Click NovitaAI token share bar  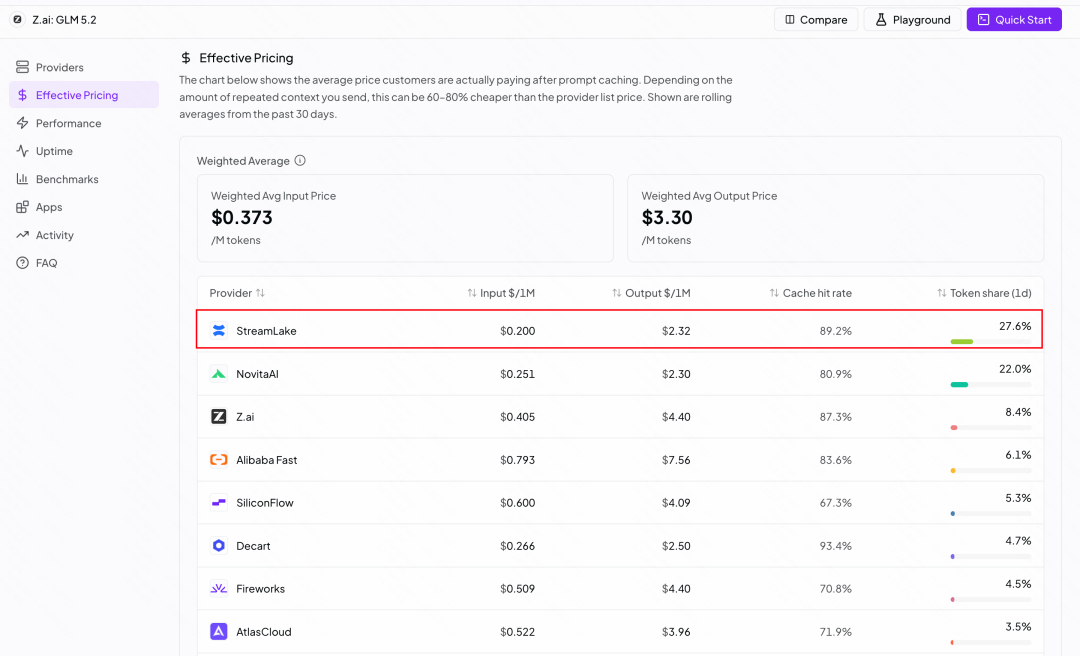coord(990,385)
